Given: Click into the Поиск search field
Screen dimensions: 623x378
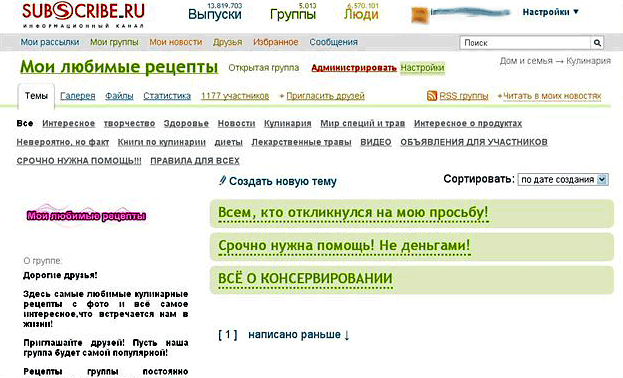Looking at the screenshot, I should point(526,43).
